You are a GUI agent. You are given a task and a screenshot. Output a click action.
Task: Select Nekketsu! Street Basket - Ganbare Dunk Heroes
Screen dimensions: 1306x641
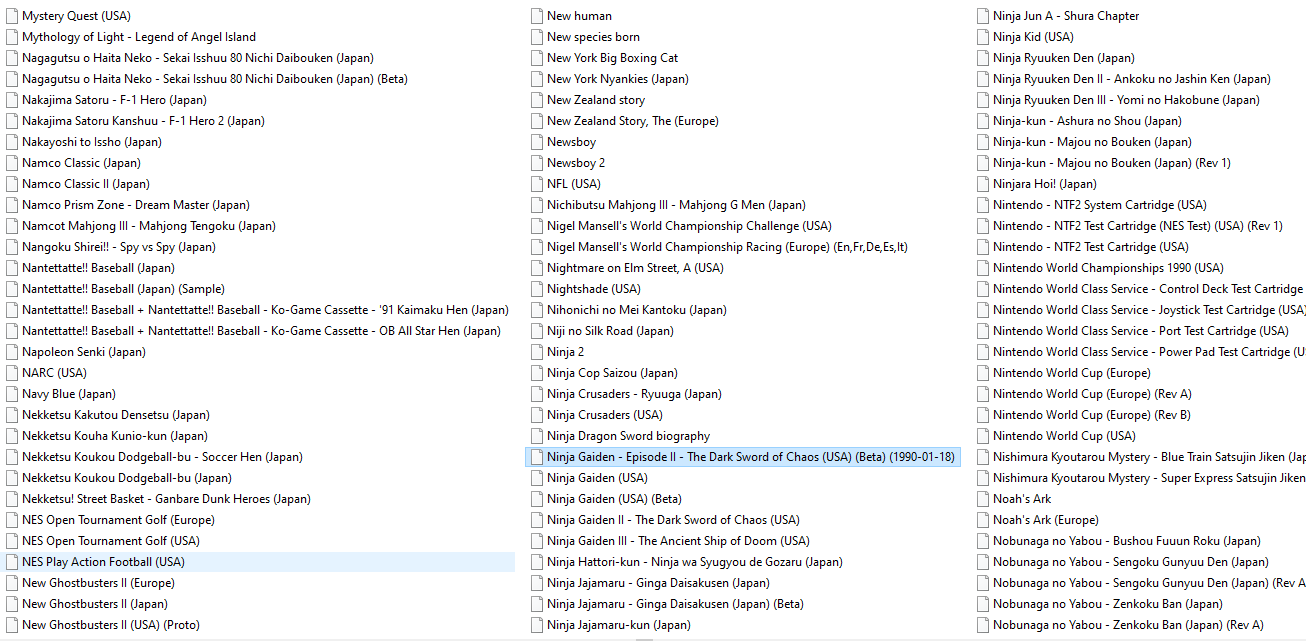tap(166, 499)
